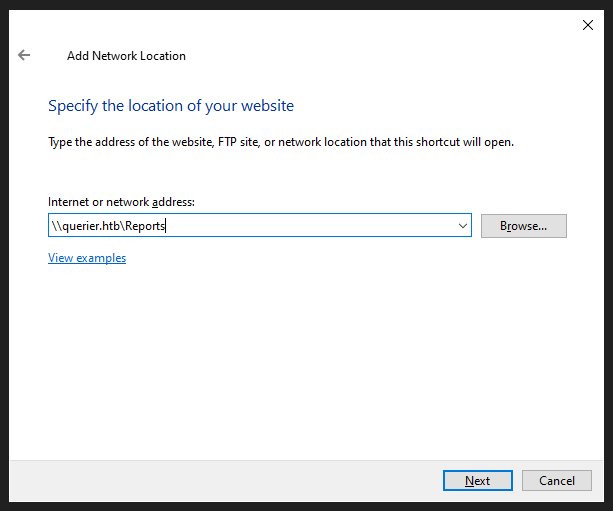Viewport: 613px width, 511px height.
Task: Expand the network address dropdown arrow
Action: (x=463, y=226)
